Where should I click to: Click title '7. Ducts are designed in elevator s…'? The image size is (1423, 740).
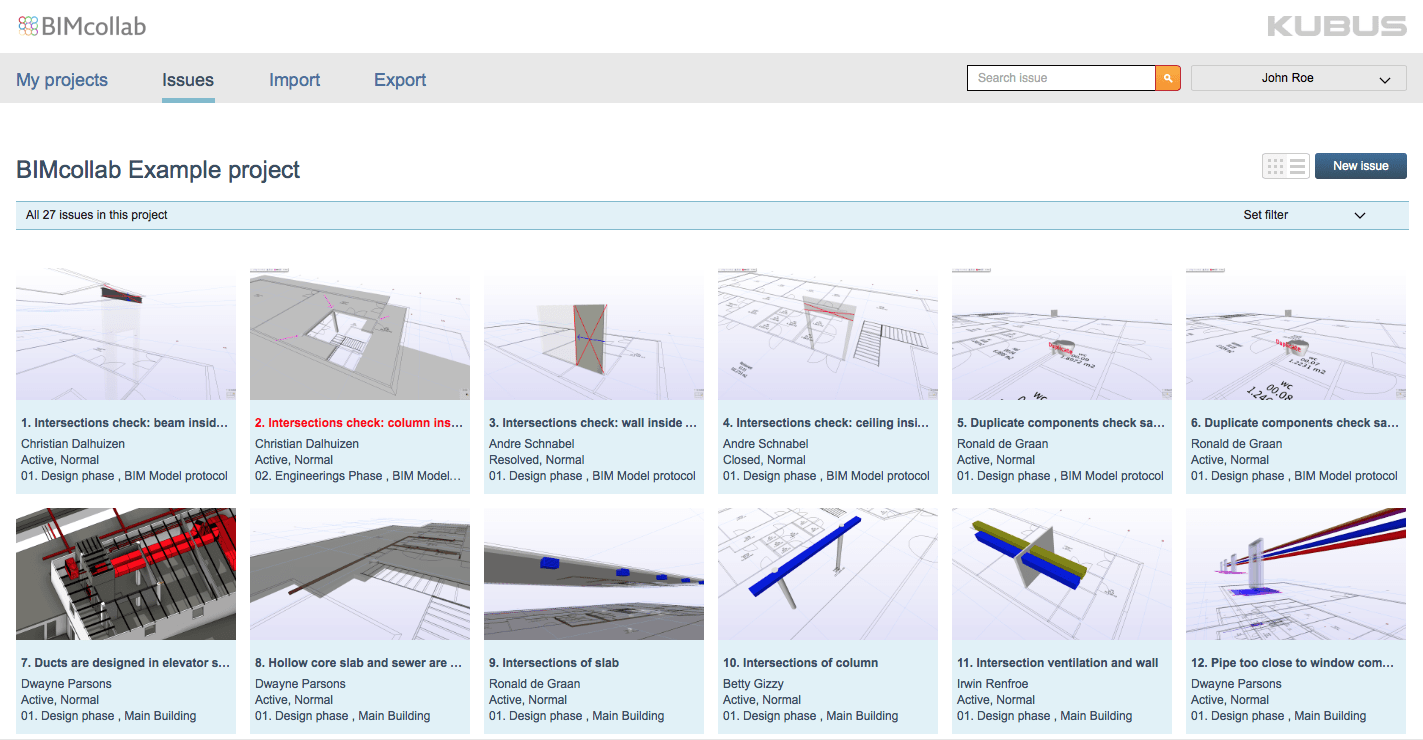point(125,663)
